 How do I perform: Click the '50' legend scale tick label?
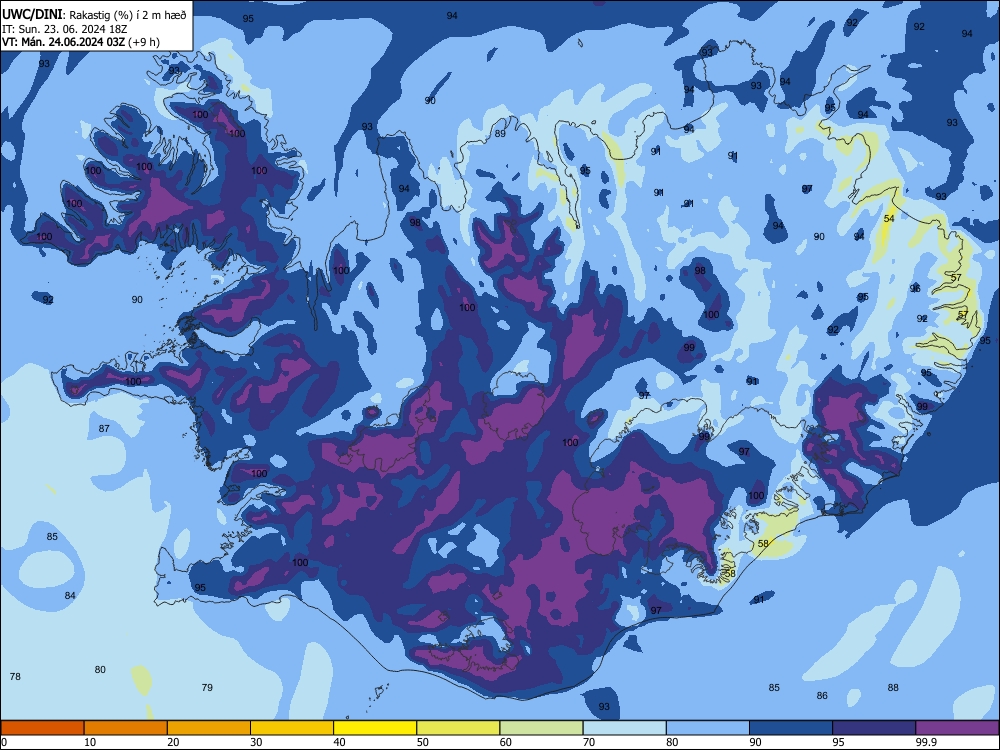click(x=423, y=742)
